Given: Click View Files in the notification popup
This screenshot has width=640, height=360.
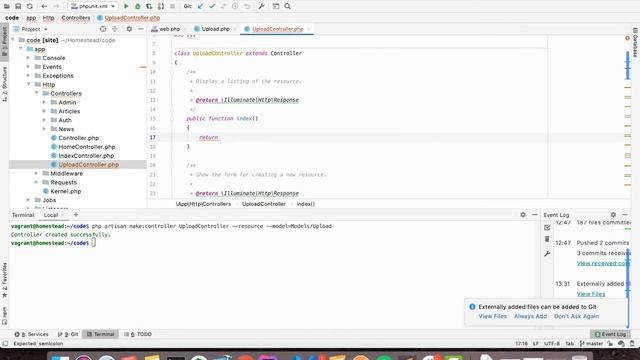Looking at the screenshot, I should 492,316.
